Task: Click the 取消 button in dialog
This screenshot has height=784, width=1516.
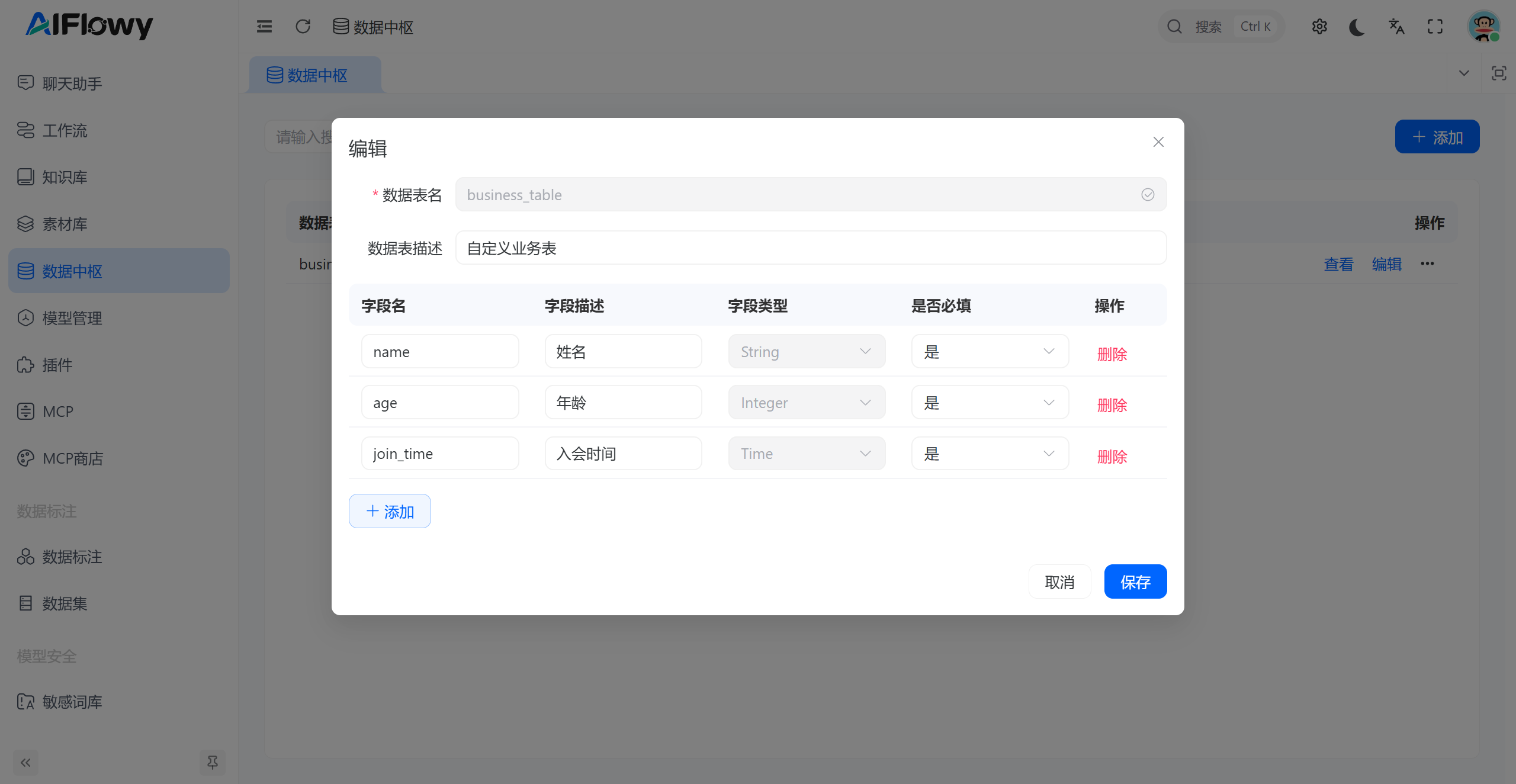Action: [x=1059, y=582]
